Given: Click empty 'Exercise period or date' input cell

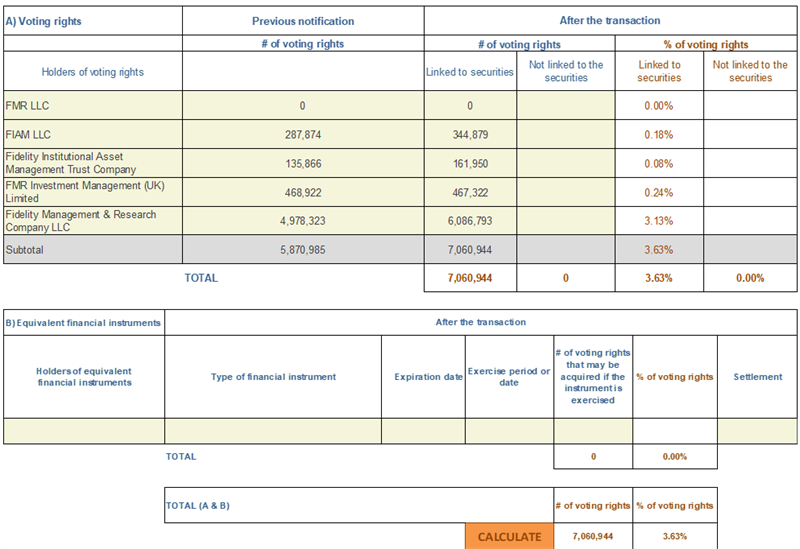Looking at the screenshot, I should [x=509, y=431].
